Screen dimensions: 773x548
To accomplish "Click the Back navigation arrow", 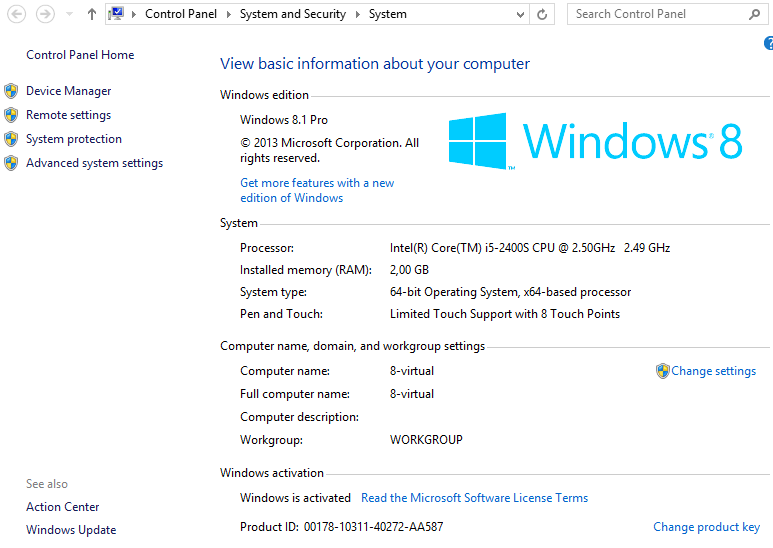I will pos(16,14).
